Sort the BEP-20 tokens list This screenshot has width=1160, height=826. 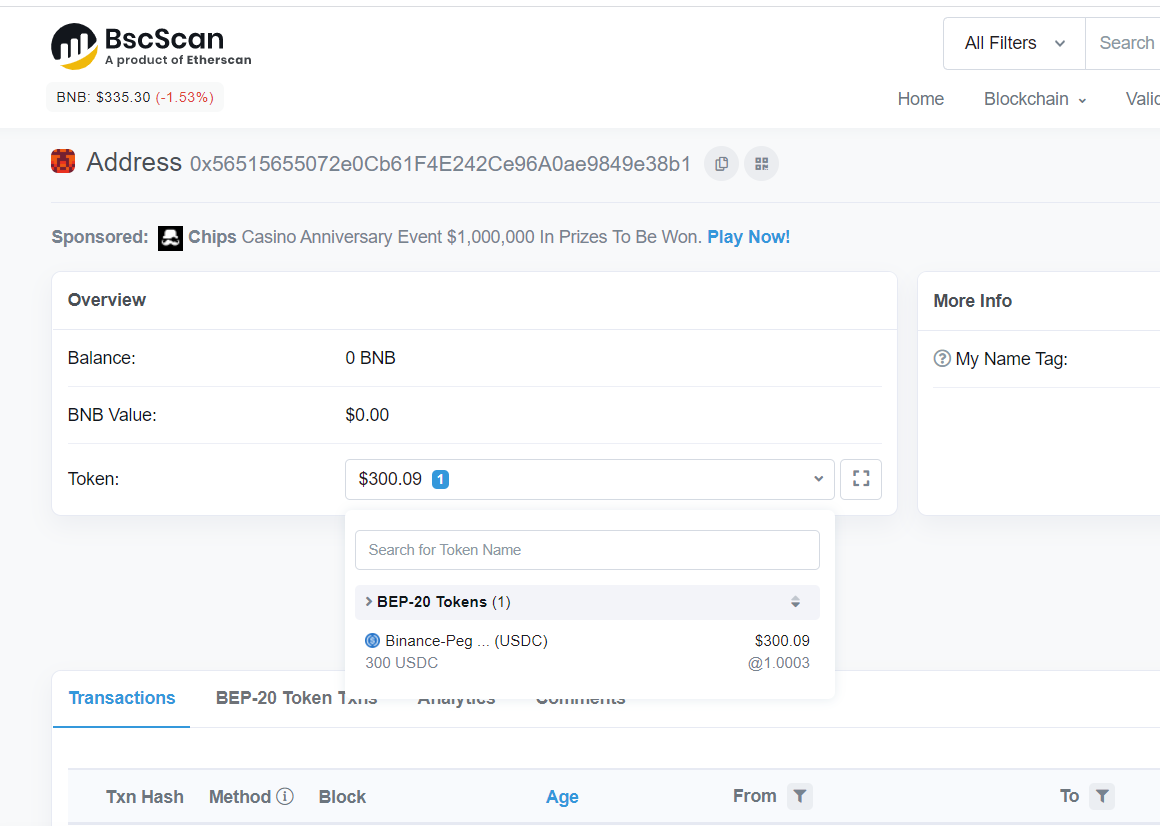(x=795, y=602)
